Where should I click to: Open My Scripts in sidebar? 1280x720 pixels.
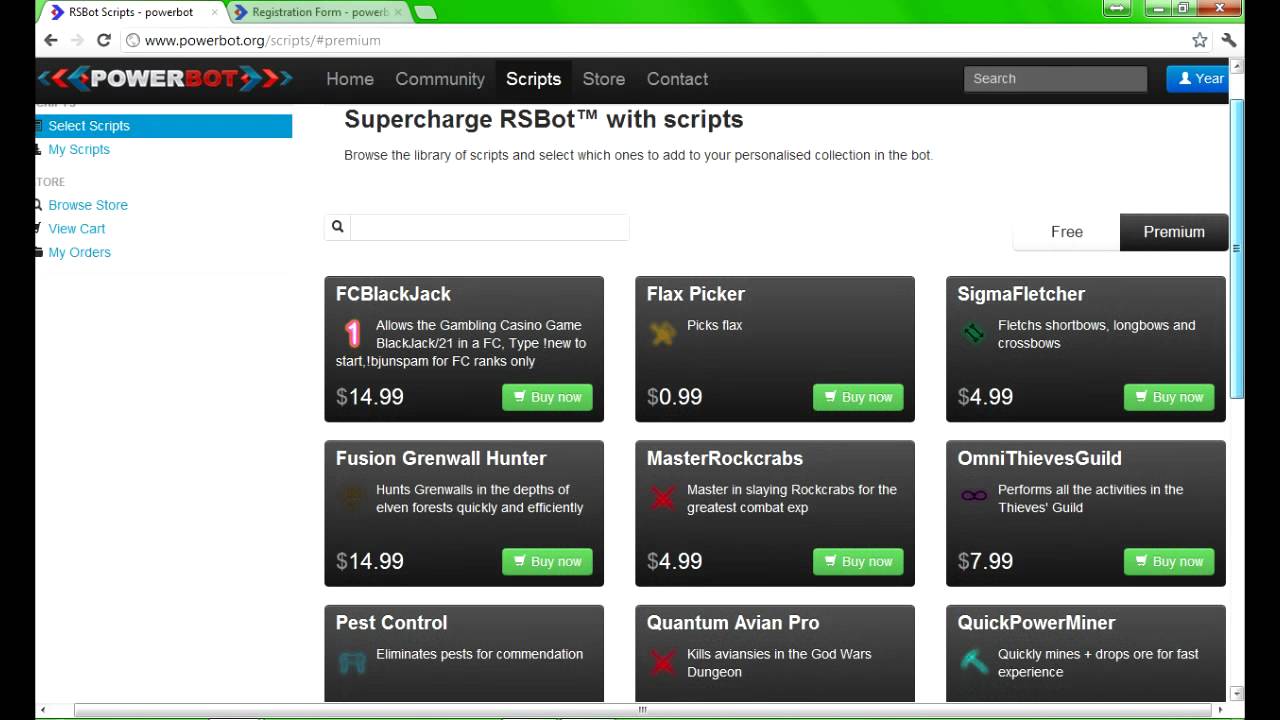pyautogui.click(x=79, y=149)
